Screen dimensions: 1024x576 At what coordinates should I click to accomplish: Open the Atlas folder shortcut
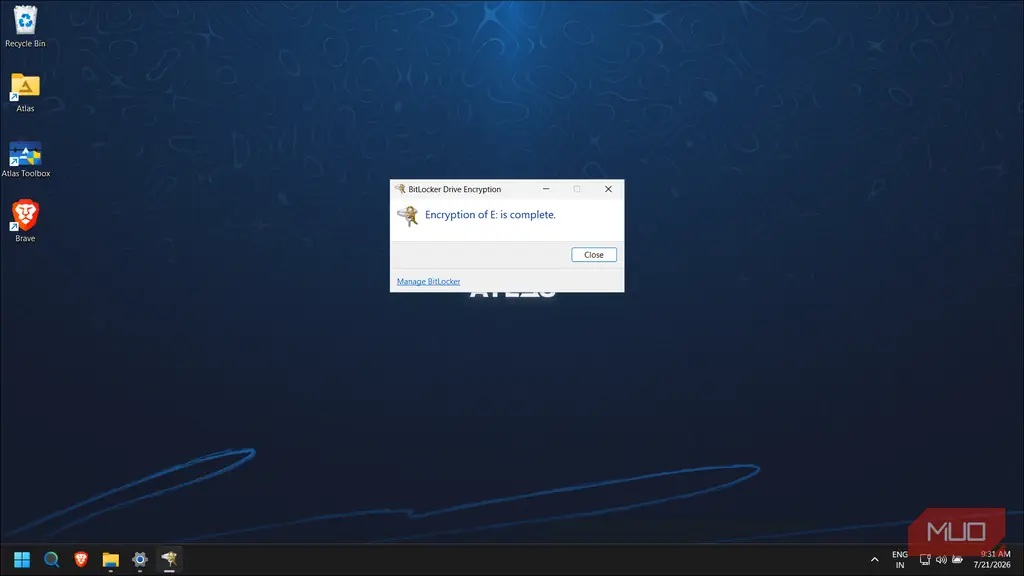tap(25, 92)
